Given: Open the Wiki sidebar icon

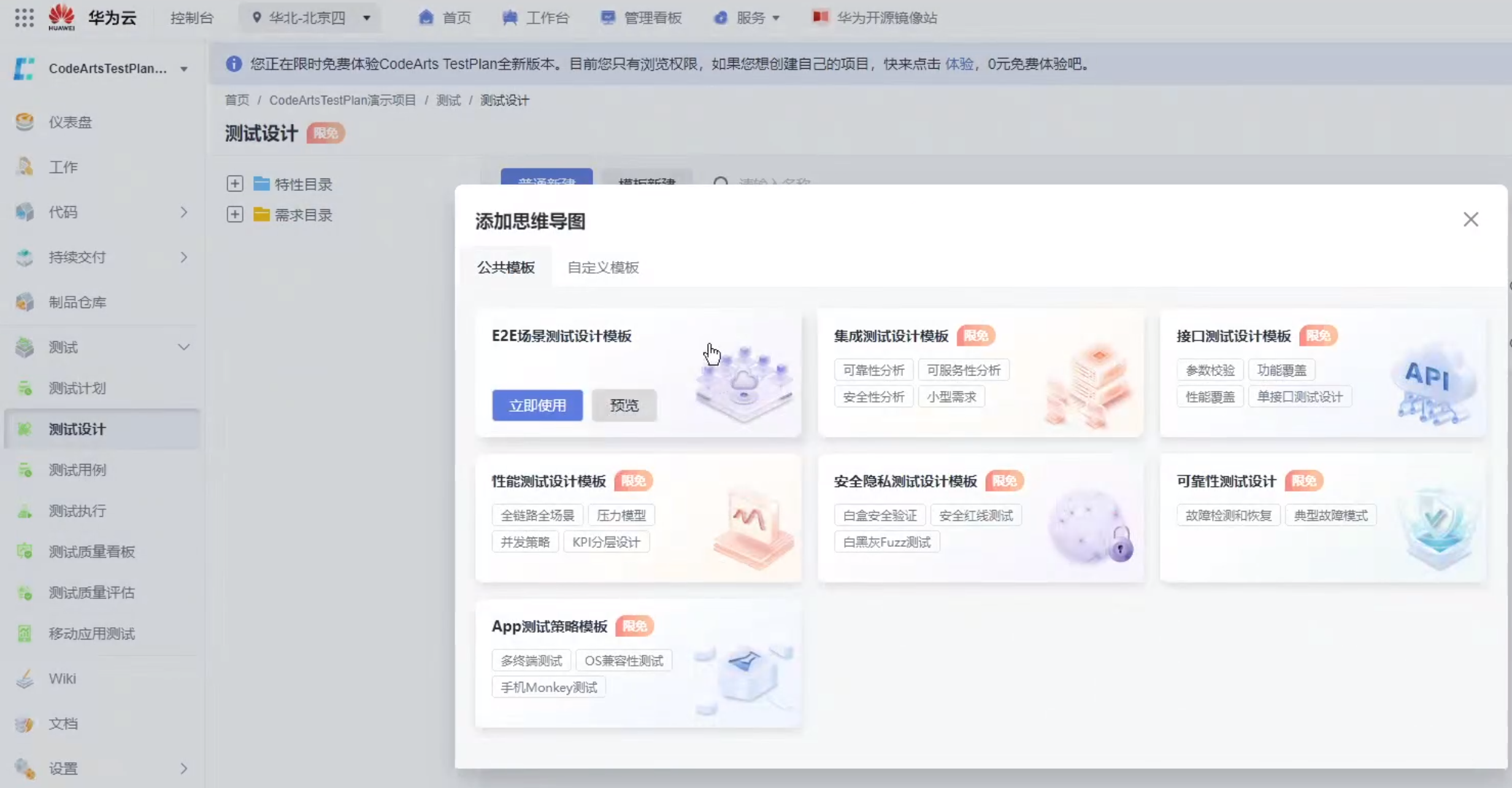Looking at the screenshot, I should coord(25,679).
